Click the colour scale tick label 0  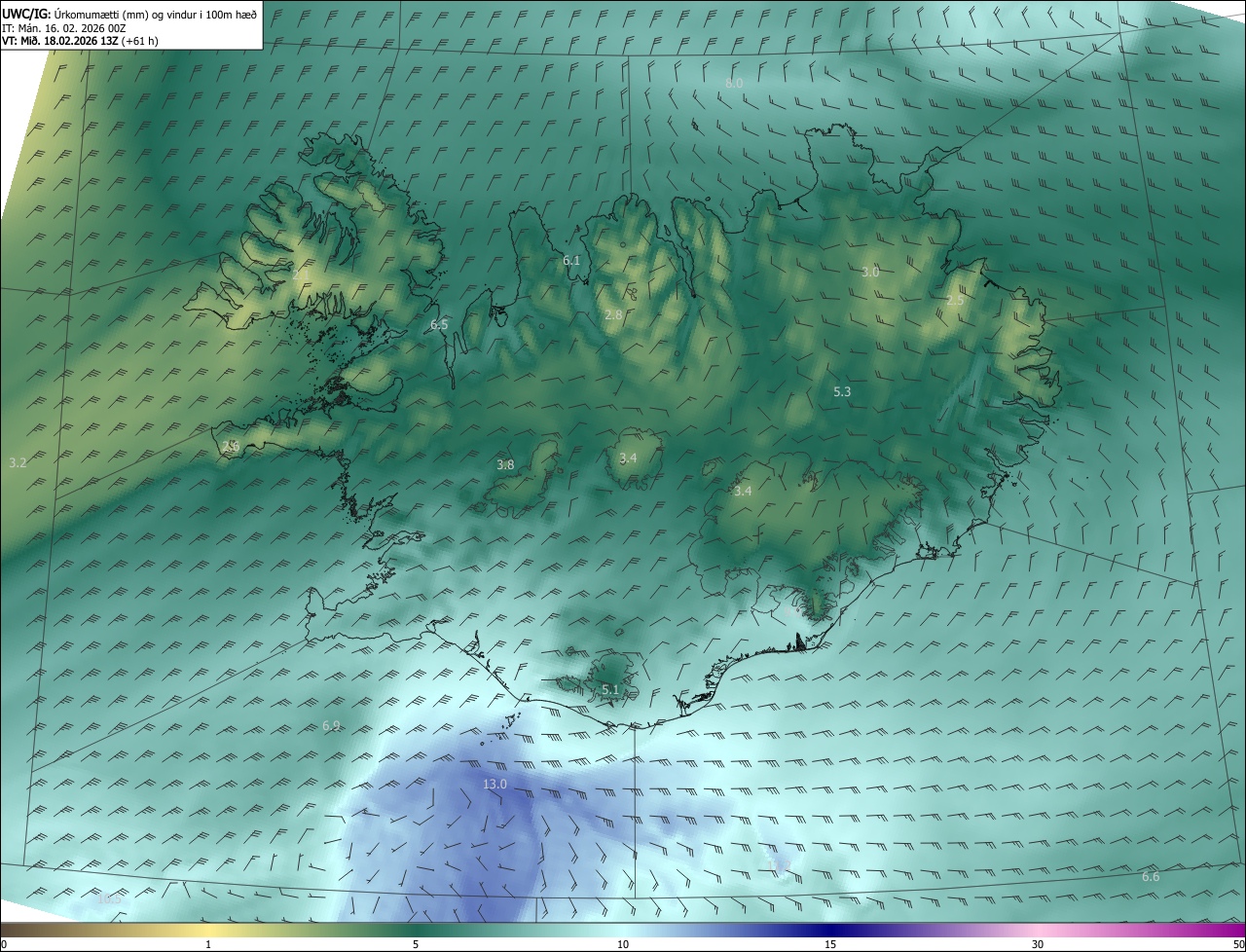coord(4,944)
